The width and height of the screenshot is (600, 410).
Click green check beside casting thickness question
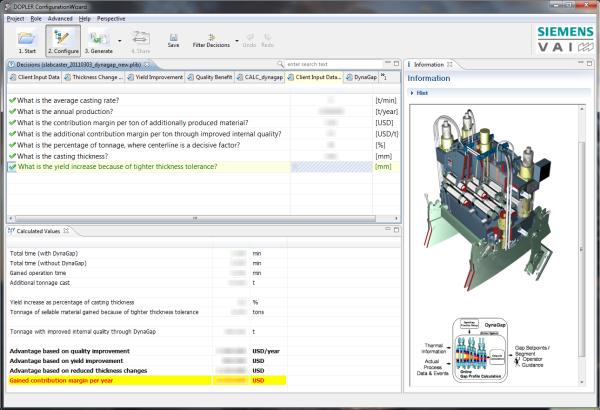12,156
